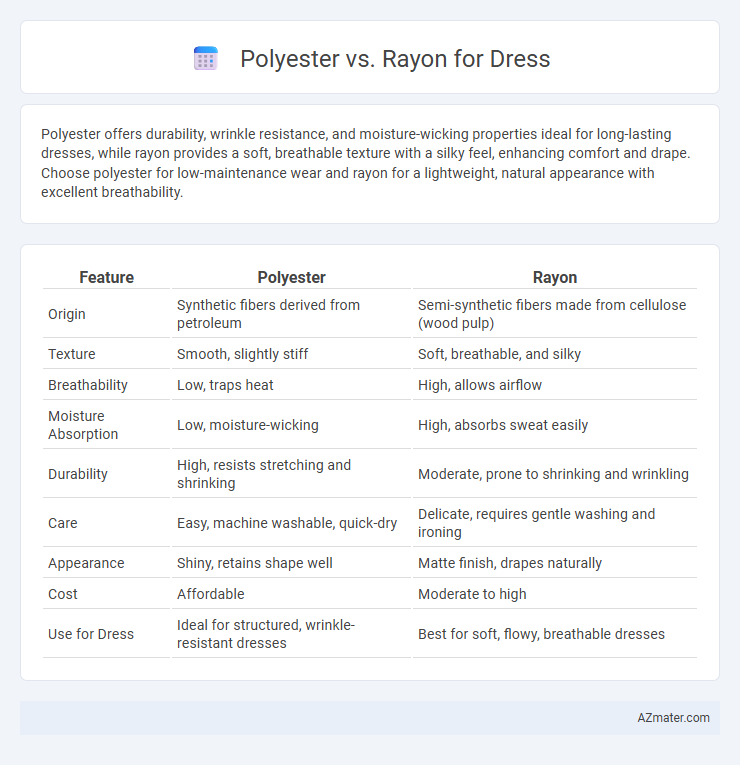Click the 'Rayon' column header
This screenshot has height=765, width=740.
tap(555, 277)
